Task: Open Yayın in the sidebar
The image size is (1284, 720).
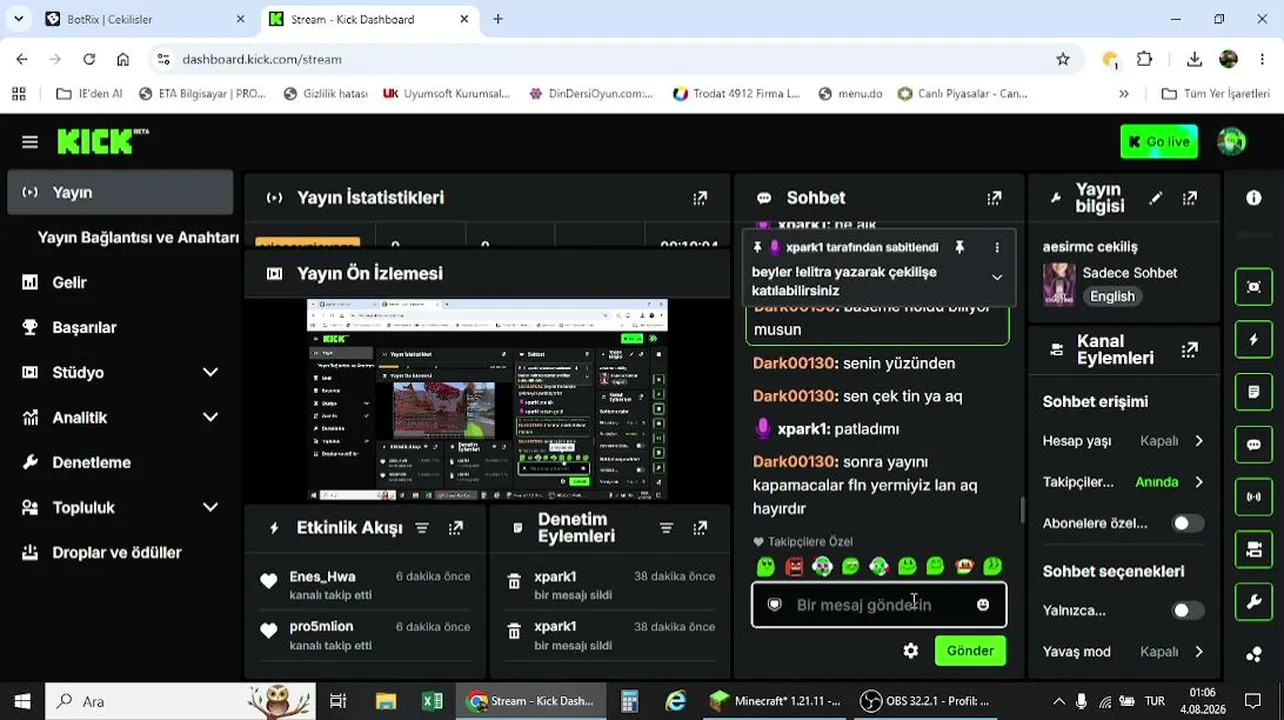Action: pyautogui.click(x=120, y=192)
